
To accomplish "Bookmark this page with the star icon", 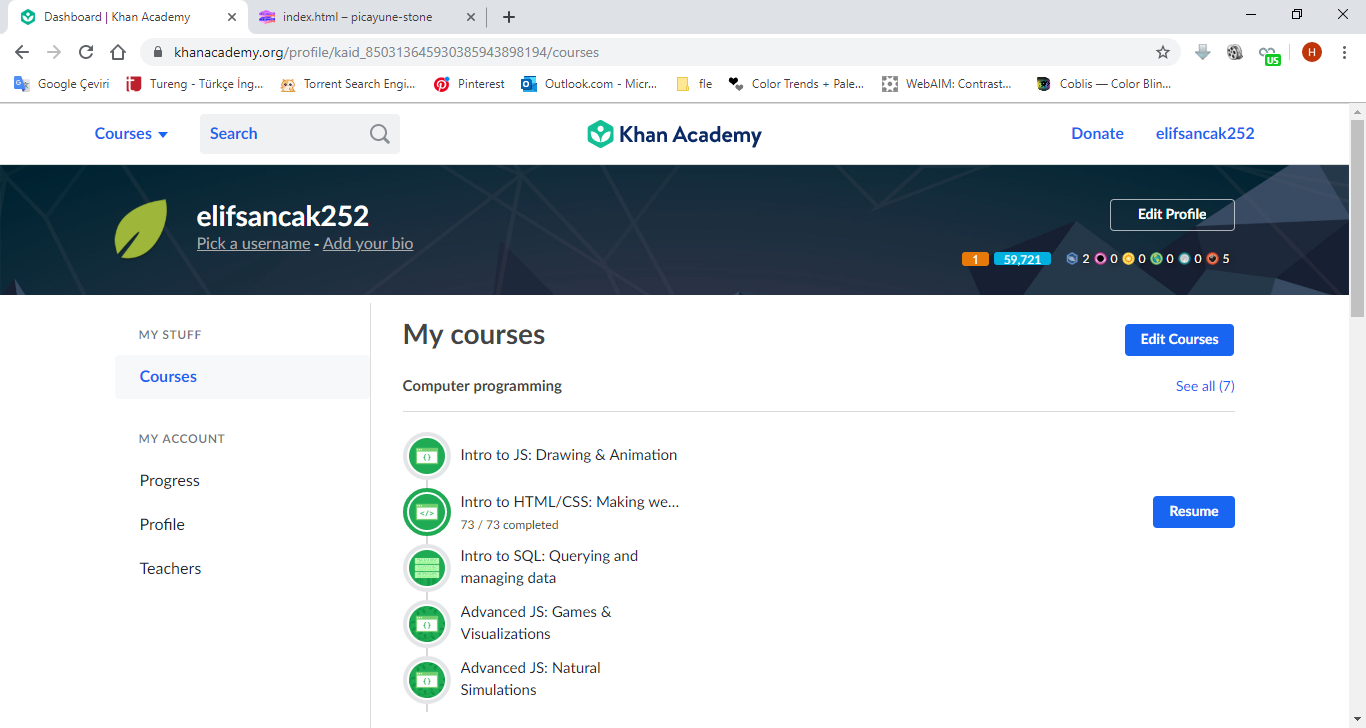I will [1163, 52].
